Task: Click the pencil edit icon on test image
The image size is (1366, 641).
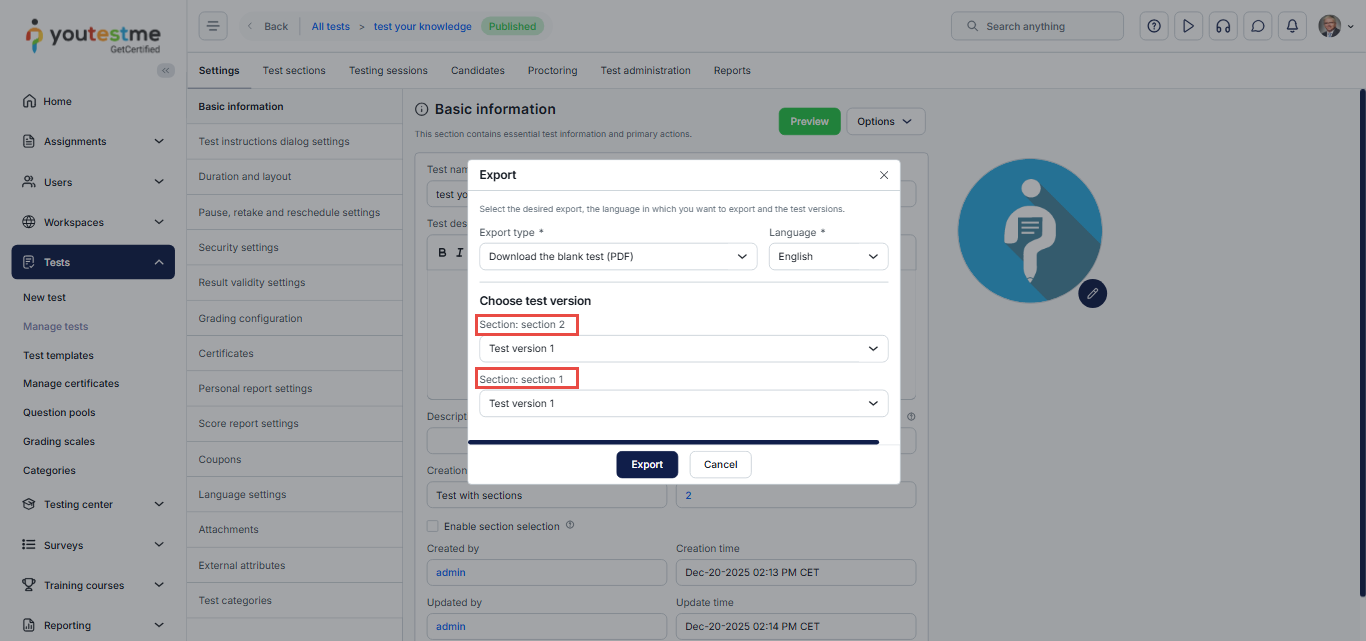Action: [x=1092, y=293]
